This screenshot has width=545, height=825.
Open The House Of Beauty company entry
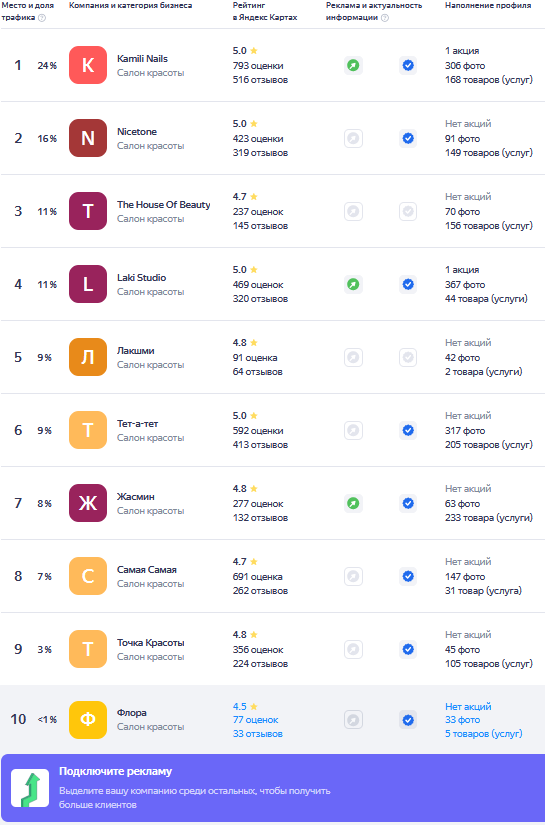[164, 205]
